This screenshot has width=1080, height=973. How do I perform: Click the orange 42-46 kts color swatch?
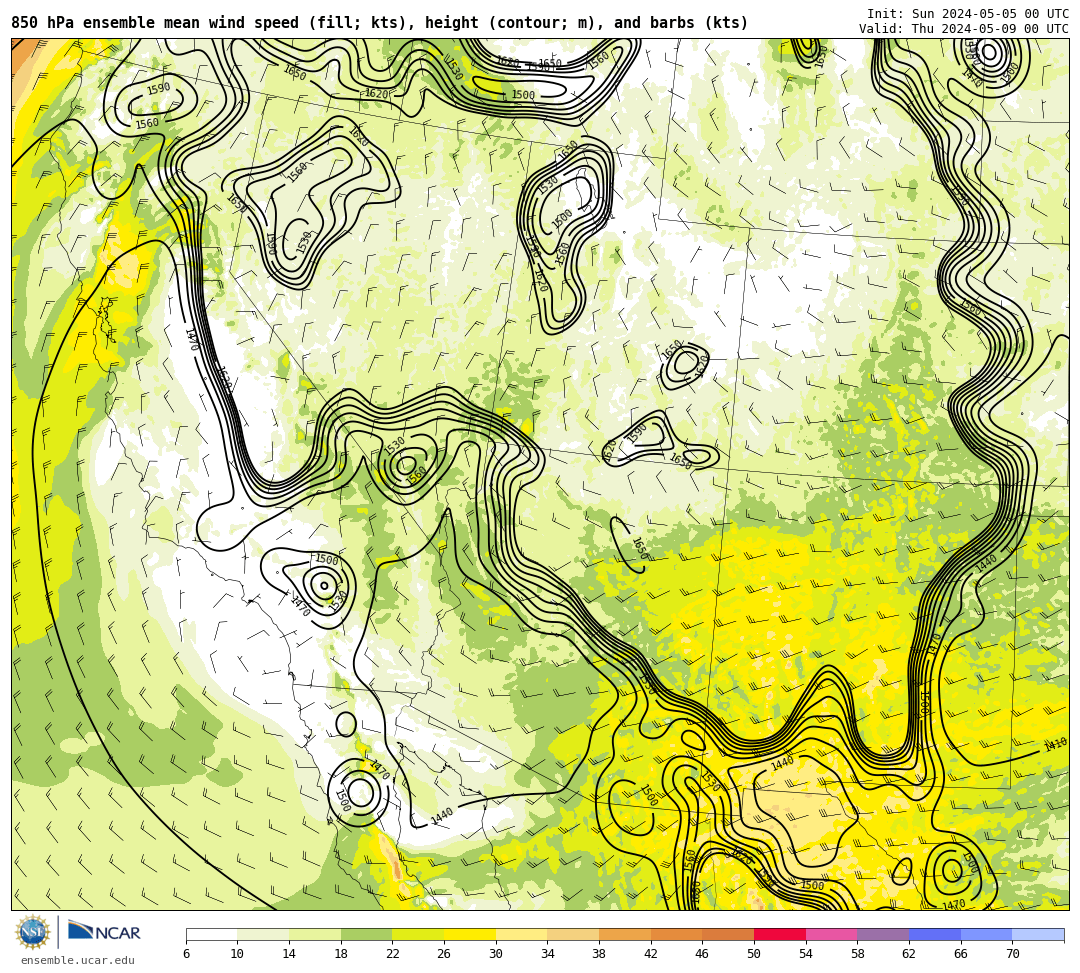pyautogui.click(x=676, y=934)
